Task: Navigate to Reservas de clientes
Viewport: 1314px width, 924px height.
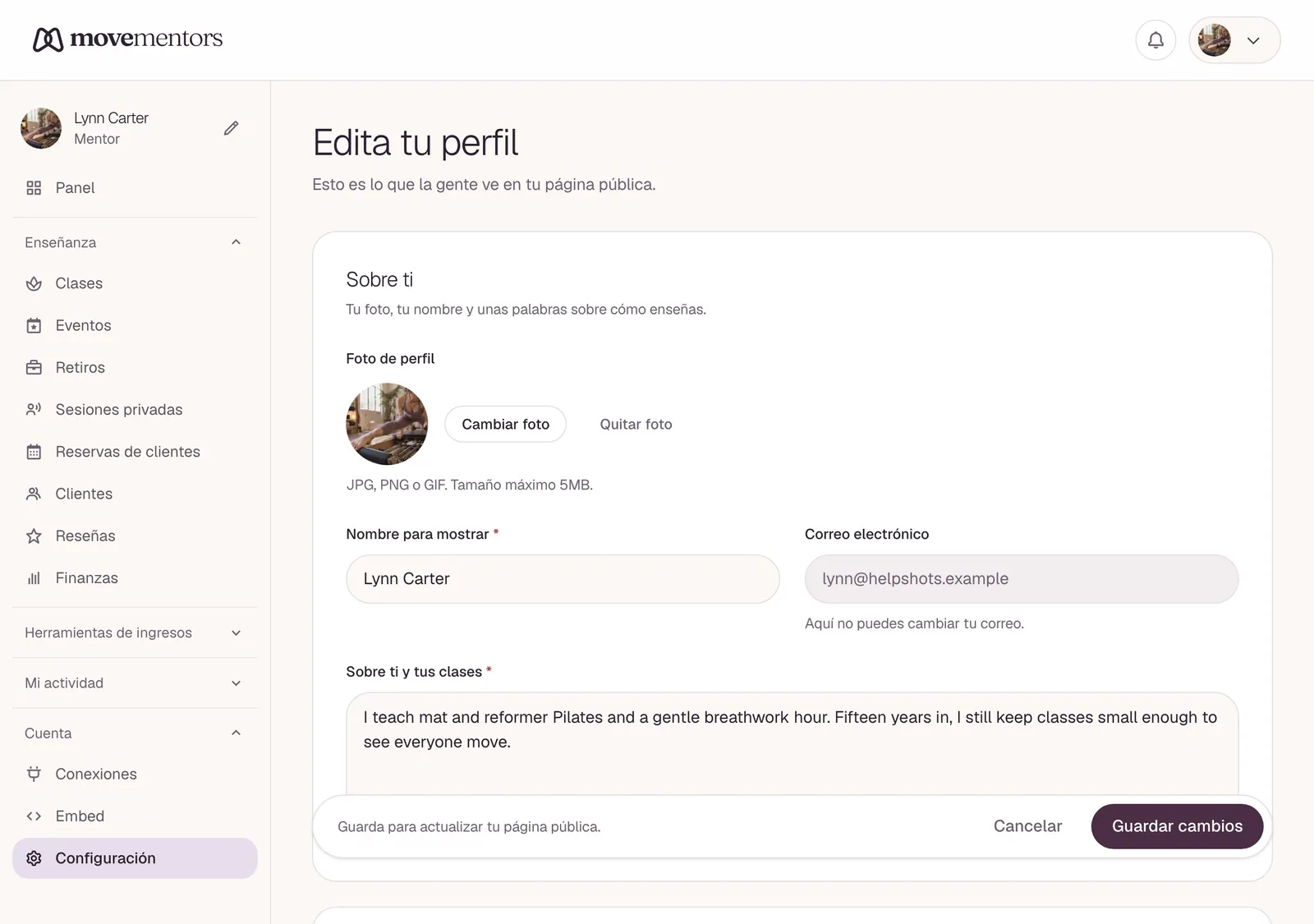Action: 135,452
